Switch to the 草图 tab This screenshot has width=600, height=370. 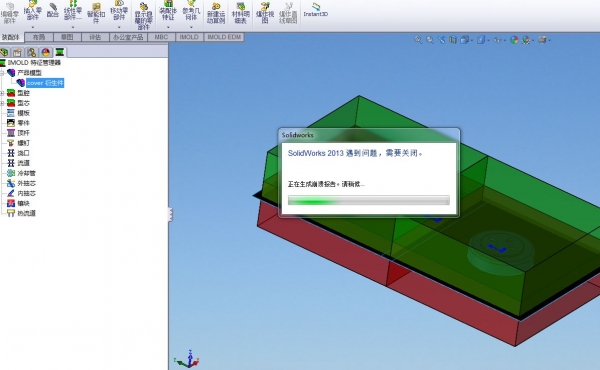tap(67, 37)
